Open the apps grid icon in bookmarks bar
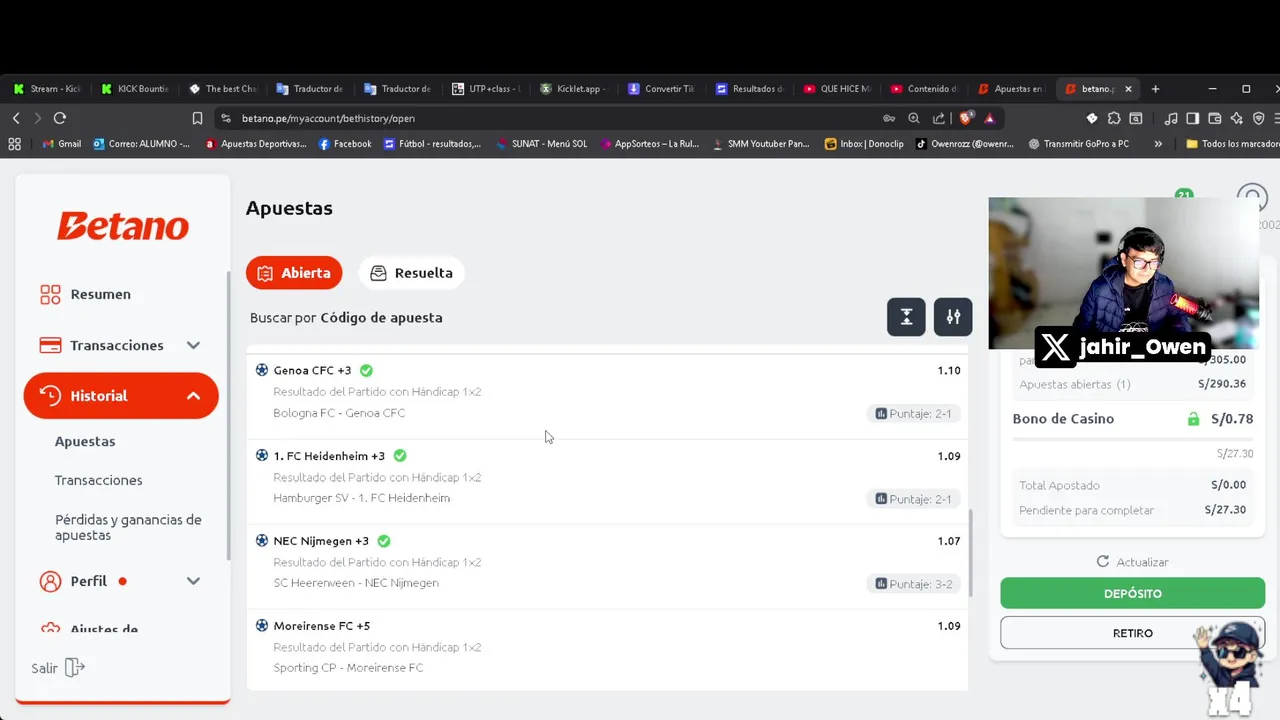Viewport: 1280px width, 720px height. [14, 144]
